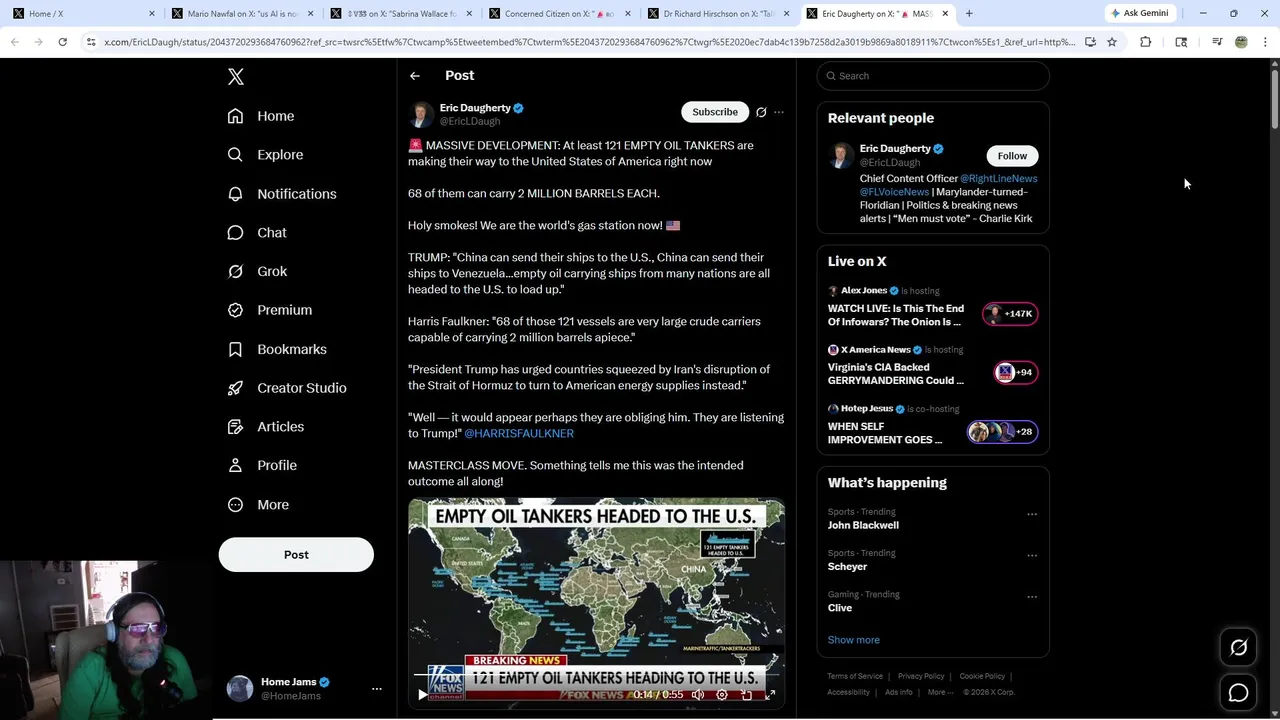Open the post's three-dot options menu

pos(779,112)
